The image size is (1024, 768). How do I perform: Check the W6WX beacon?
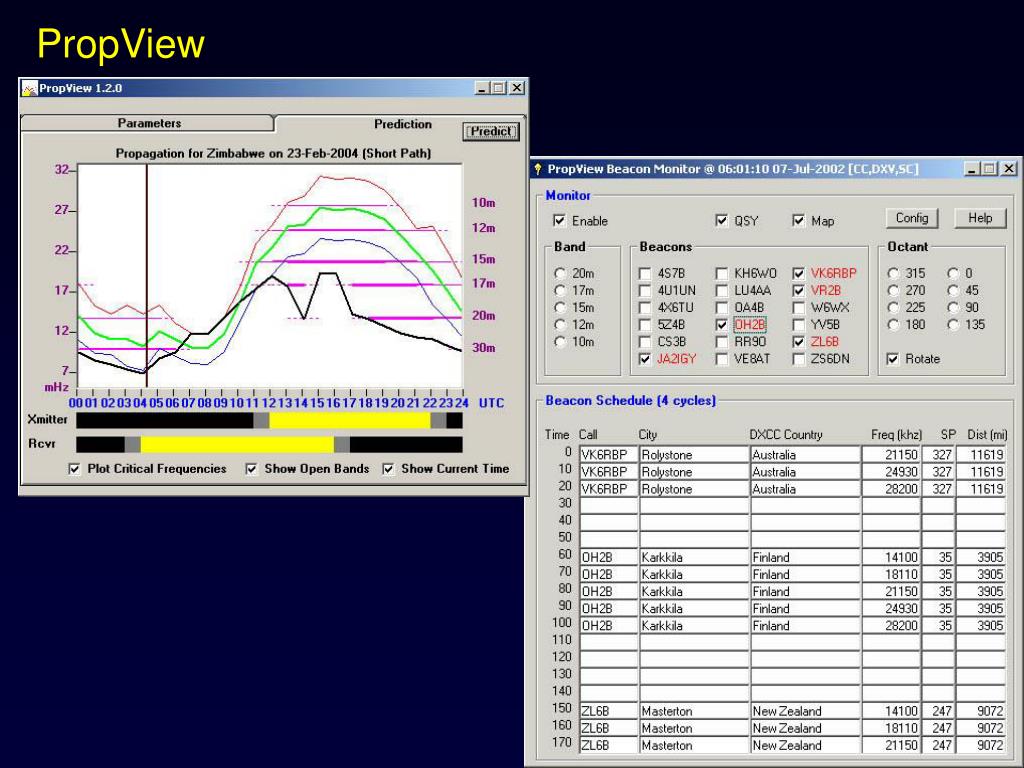(x=799, y=308)
